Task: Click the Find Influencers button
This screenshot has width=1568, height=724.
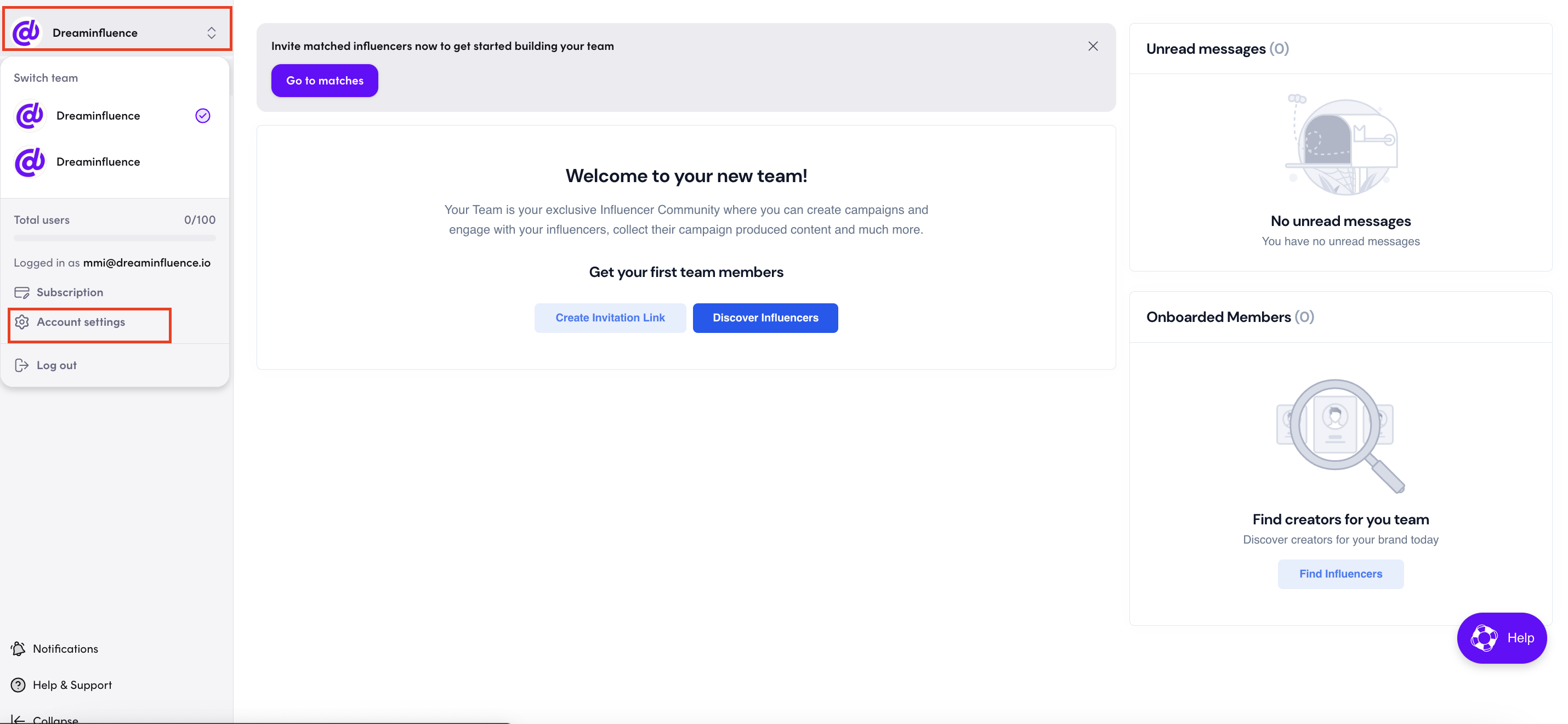Action: tap(1340, 574)
